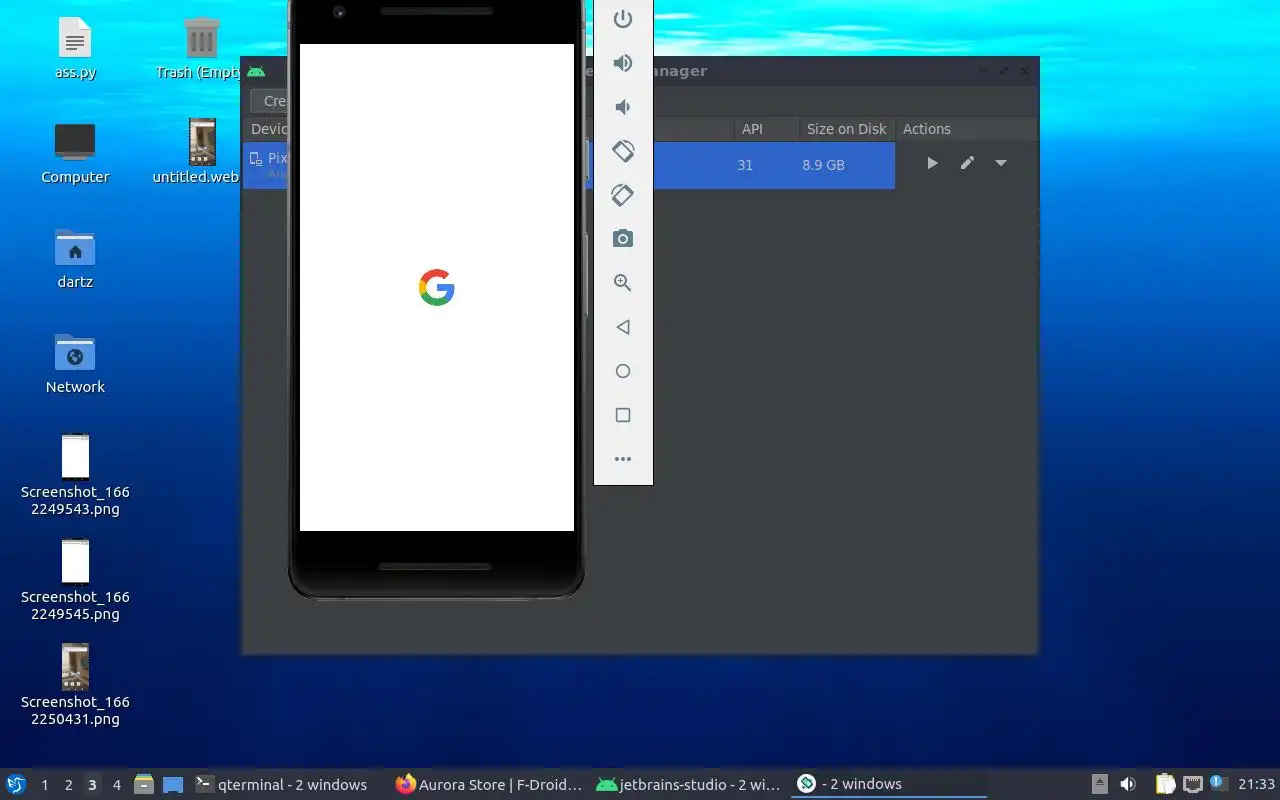Select the Size on Disk column header

tap(847, 129)
